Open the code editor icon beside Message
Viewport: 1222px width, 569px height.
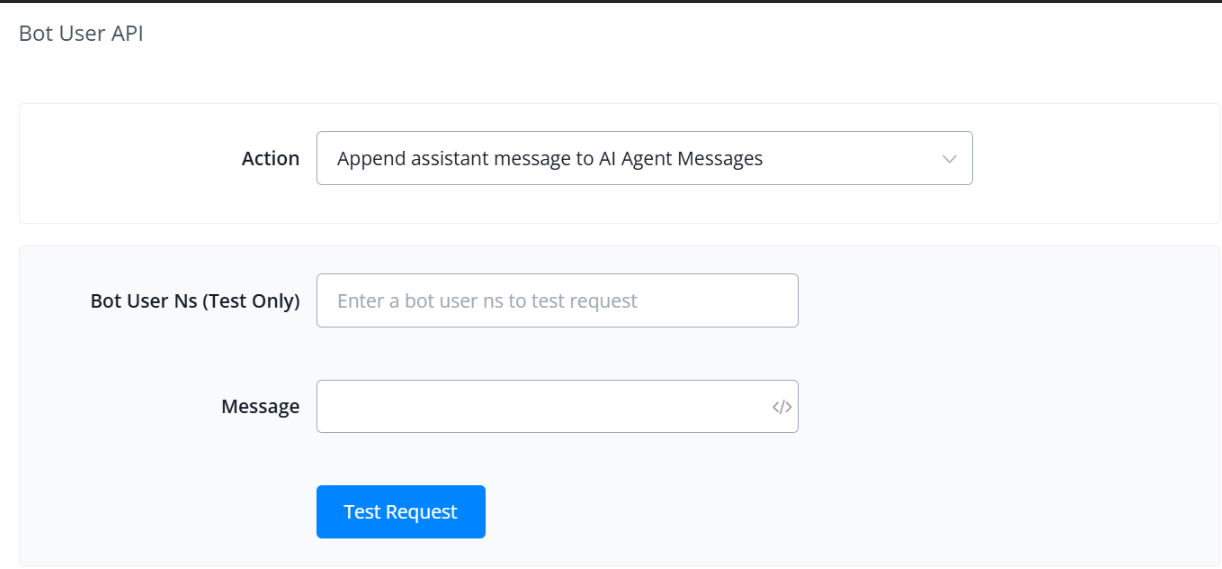point(782,407)
